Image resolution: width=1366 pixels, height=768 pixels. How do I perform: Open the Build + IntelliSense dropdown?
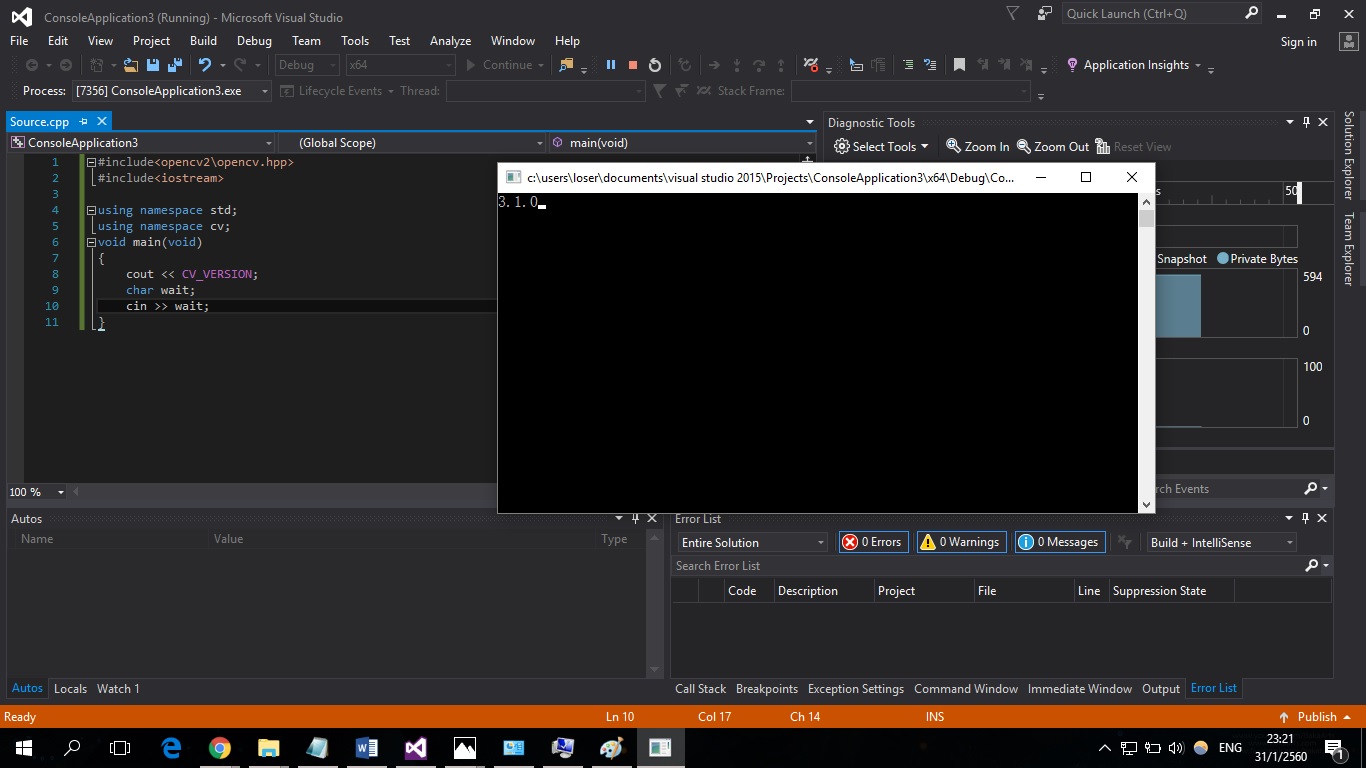coord(1220,542)
